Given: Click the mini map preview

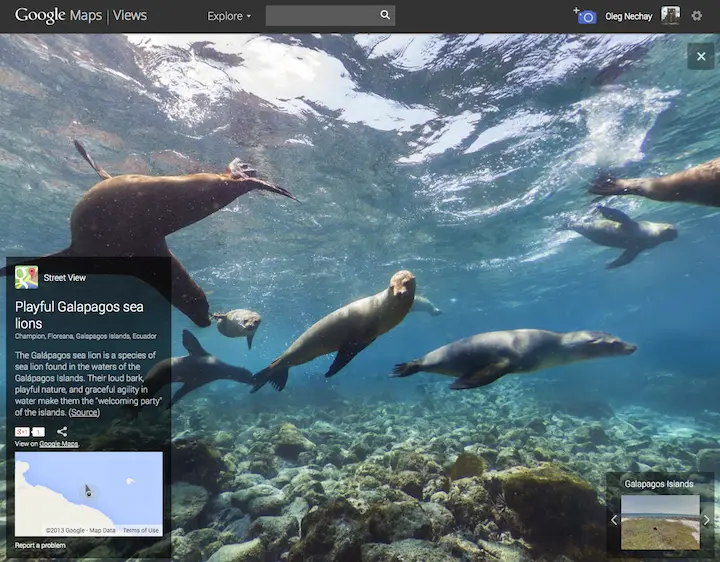Looking at the screenshot, I should 89,494.
